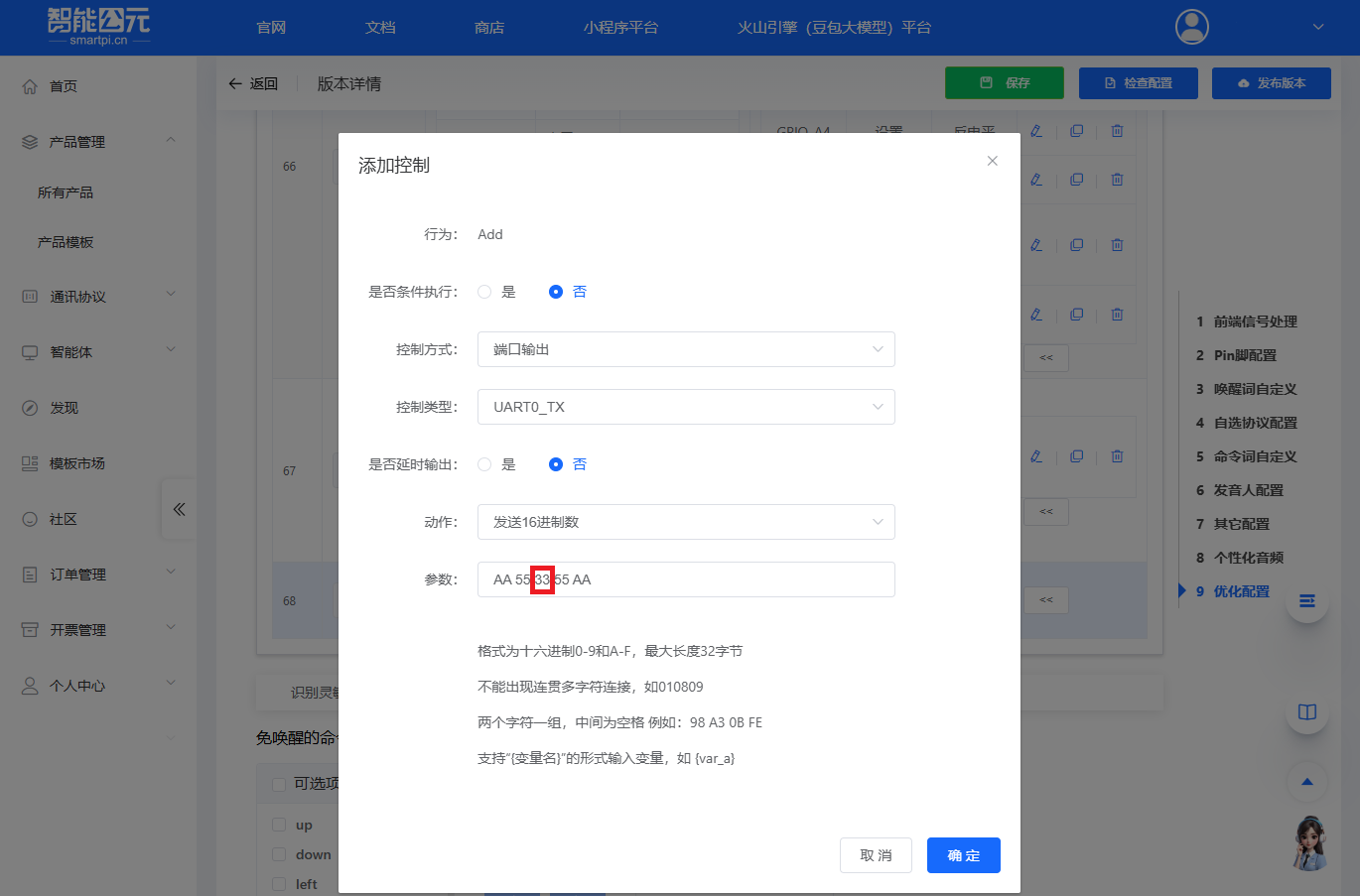Click the user avatar icon in header
Image resolution: width=1360 pixels, height=896 pixels.
[1191, 27]
